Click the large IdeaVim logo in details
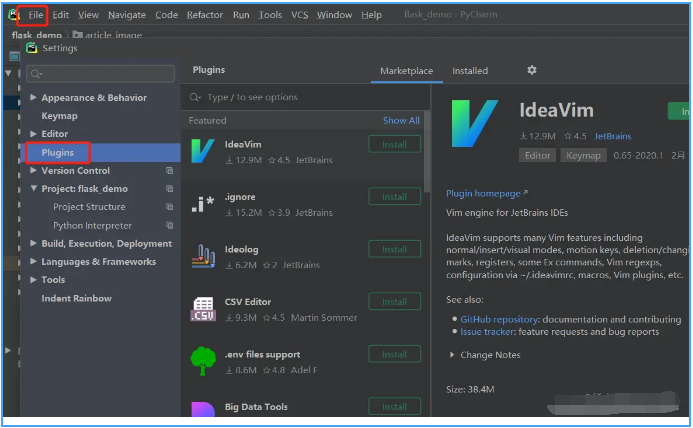The image size is (693, 428). coord(474,123)
